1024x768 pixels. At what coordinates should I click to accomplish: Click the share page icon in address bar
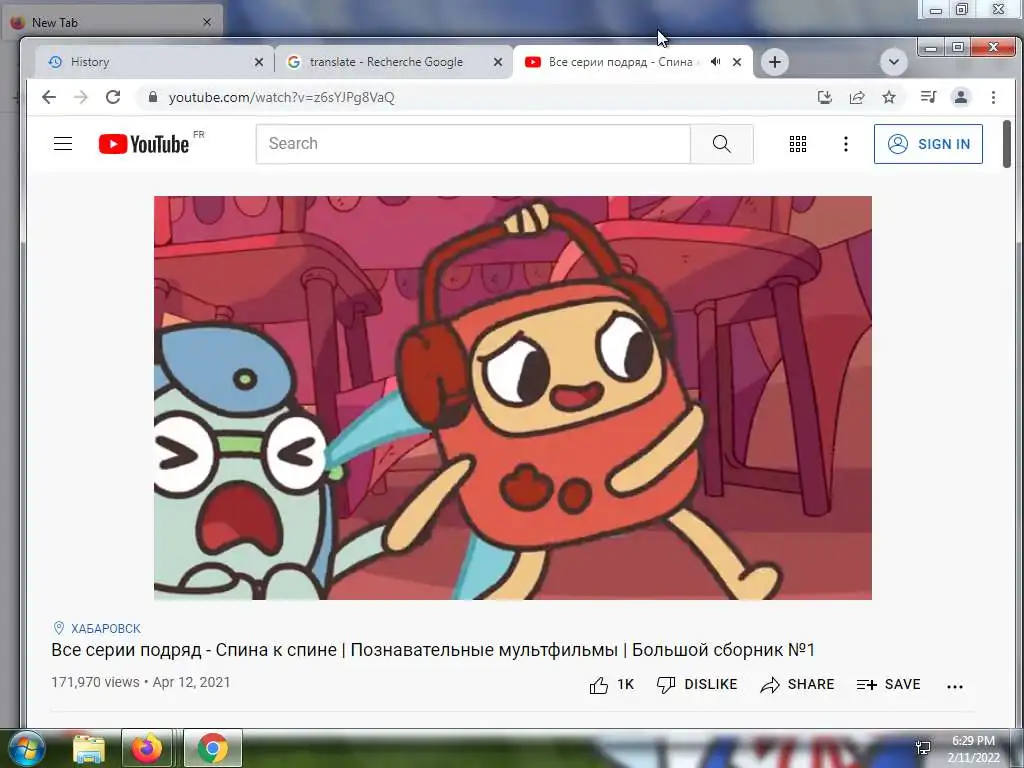tap(857, 97)
